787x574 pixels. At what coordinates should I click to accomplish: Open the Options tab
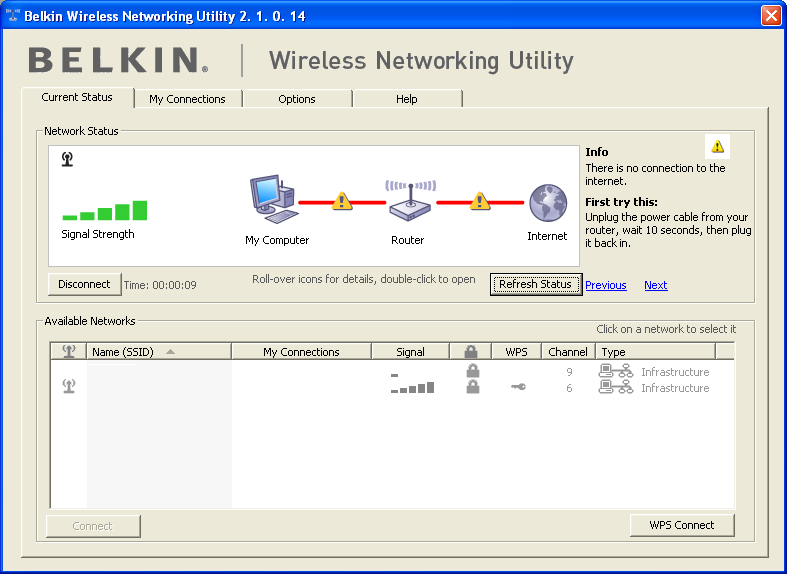click(297, 99)
